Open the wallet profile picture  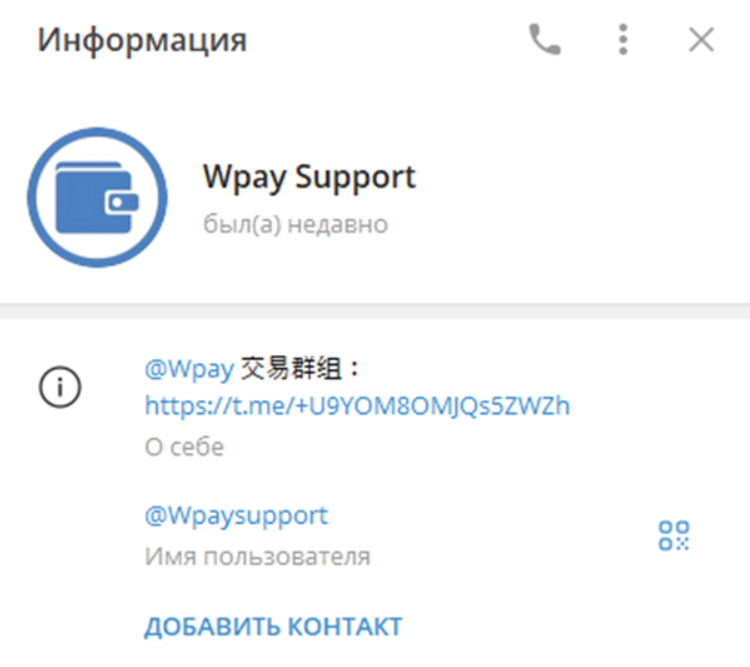[x=97, y=197]
